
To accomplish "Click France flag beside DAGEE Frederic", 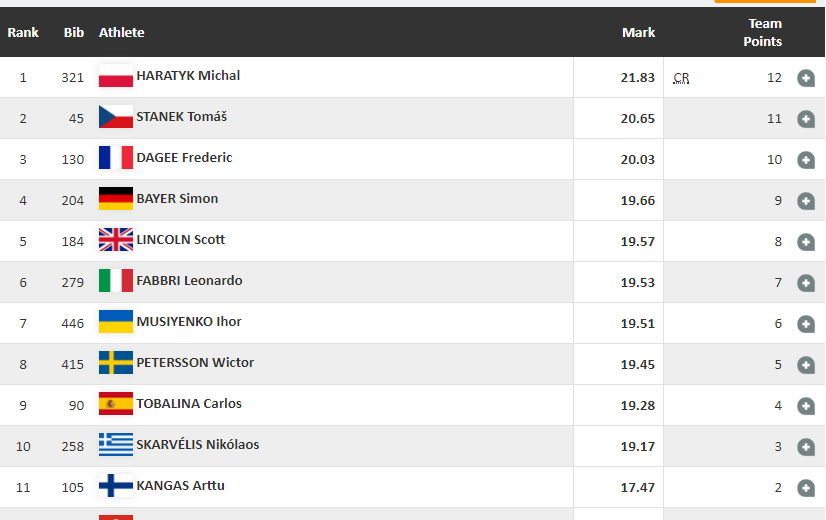I will click(116, 159).
